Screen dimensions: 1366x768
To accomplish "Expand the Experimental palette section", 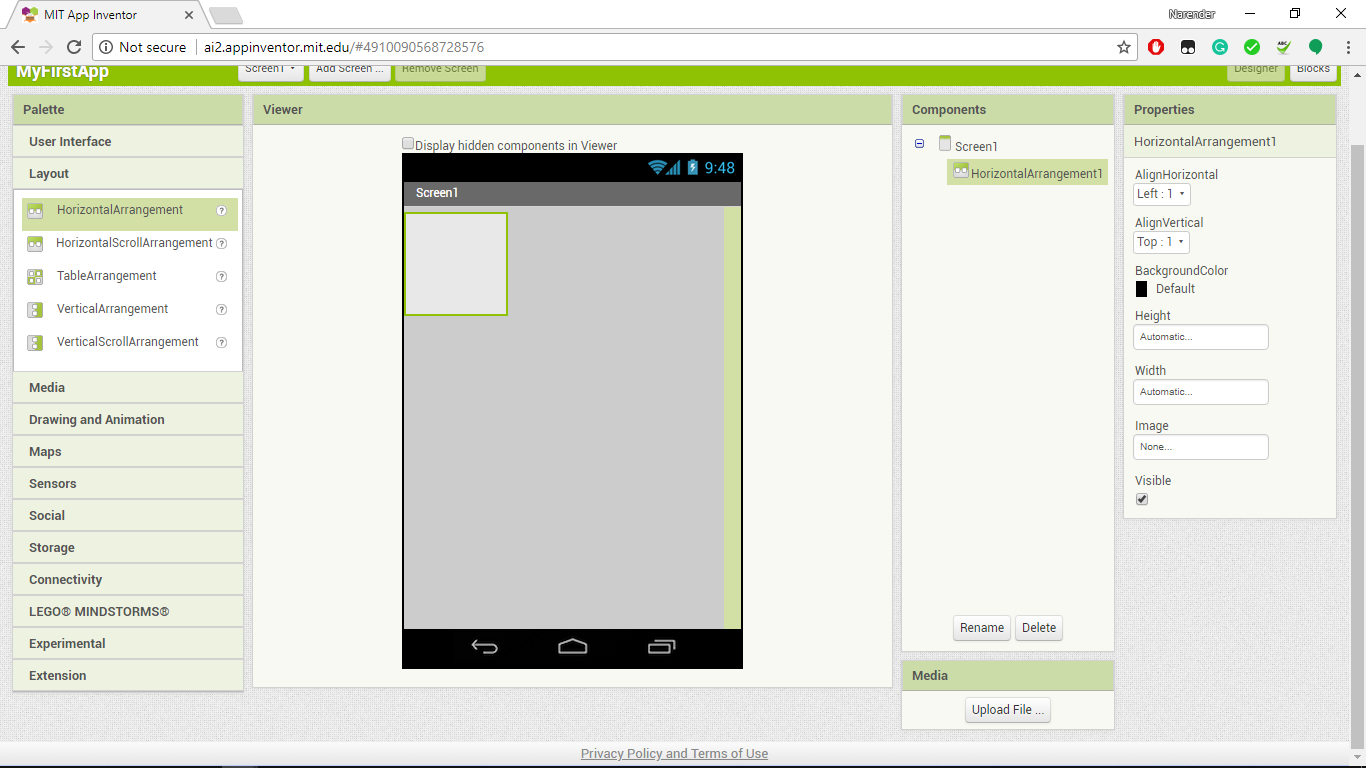I will [x=128, y=644].
